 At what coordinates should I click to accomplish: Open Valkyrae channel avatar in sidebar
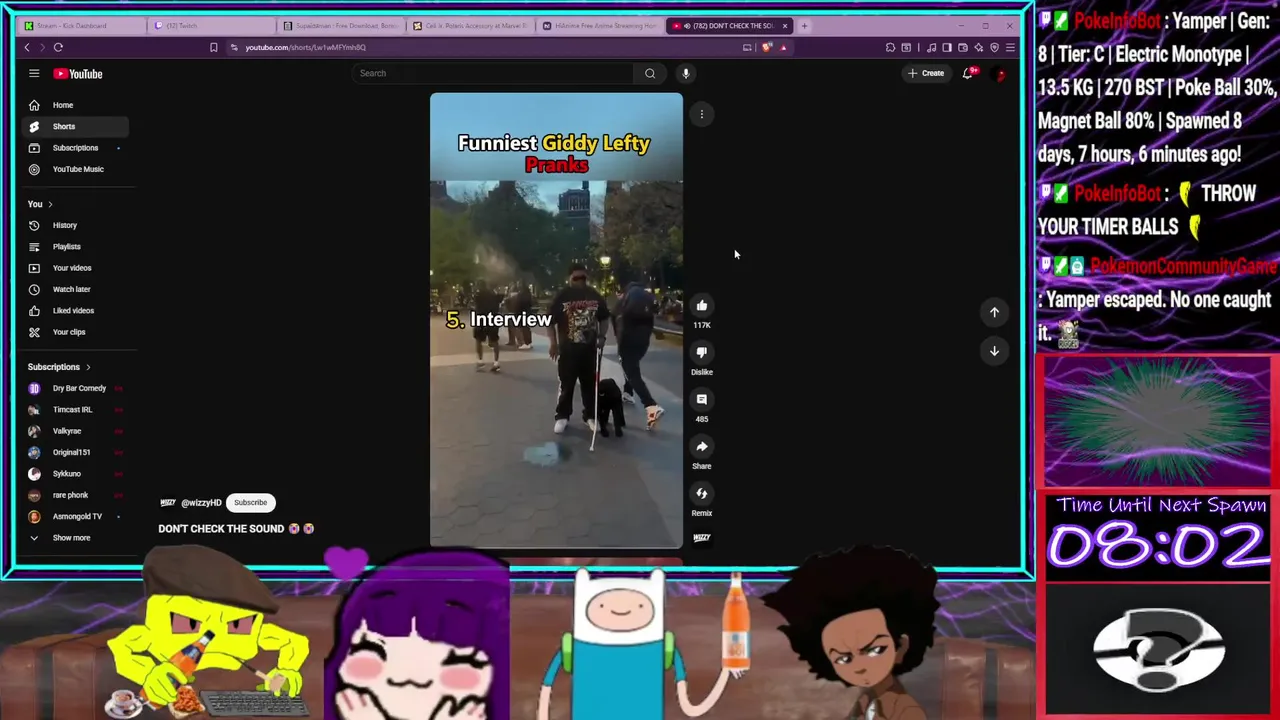pyautogui.click(x=34, y=431)
